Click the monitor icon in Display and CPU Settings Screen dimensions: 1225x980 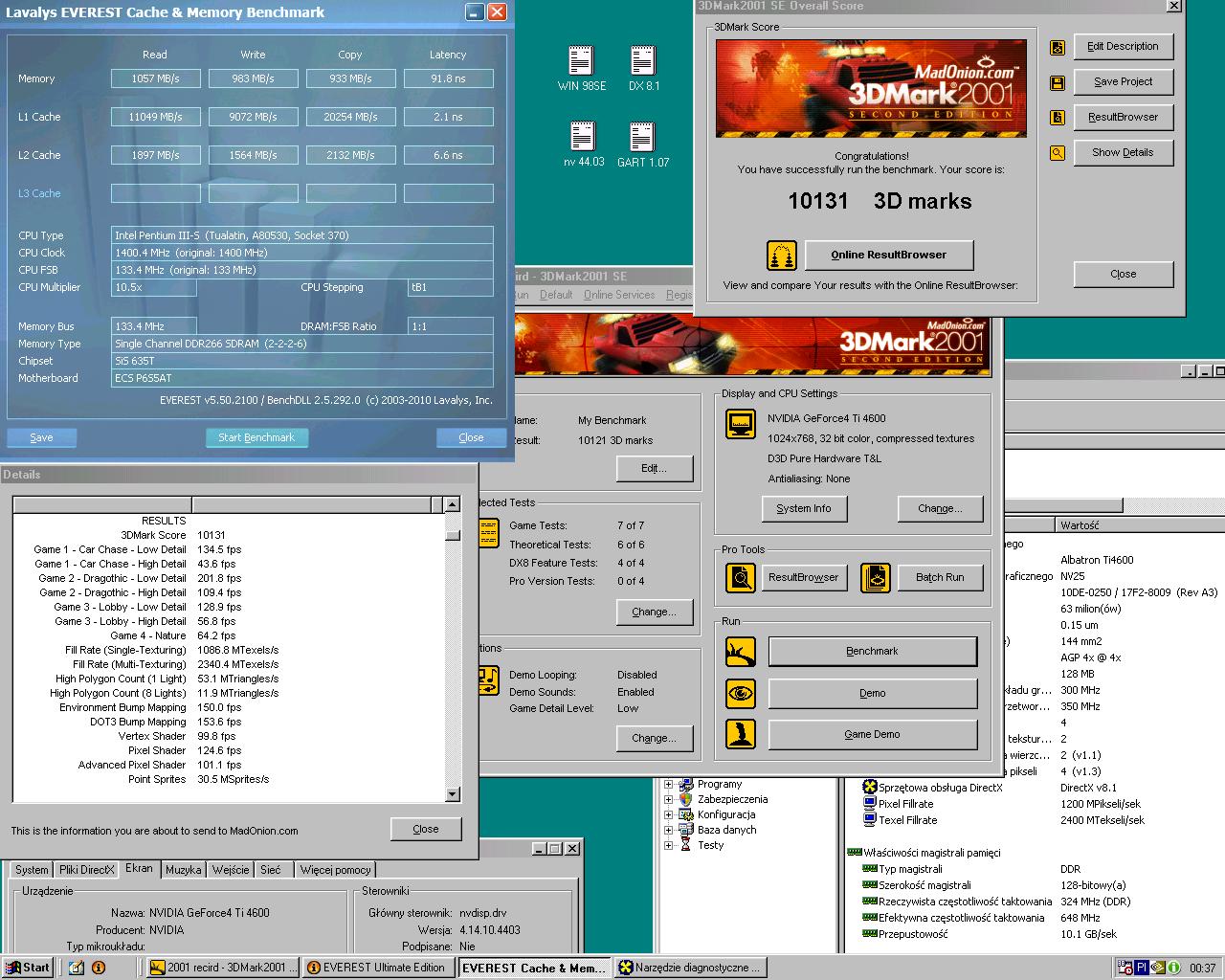[741, 423]
